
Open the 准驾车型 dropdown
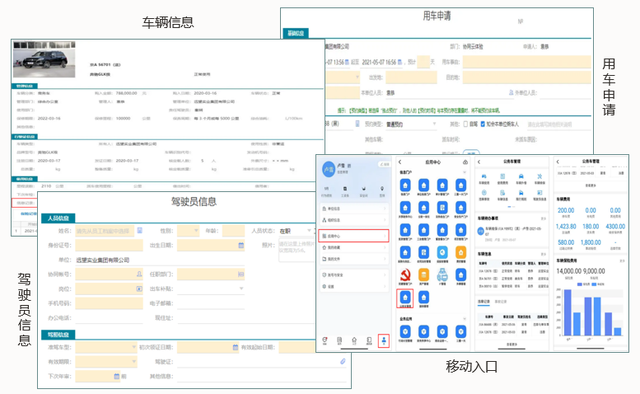(106, 347)
